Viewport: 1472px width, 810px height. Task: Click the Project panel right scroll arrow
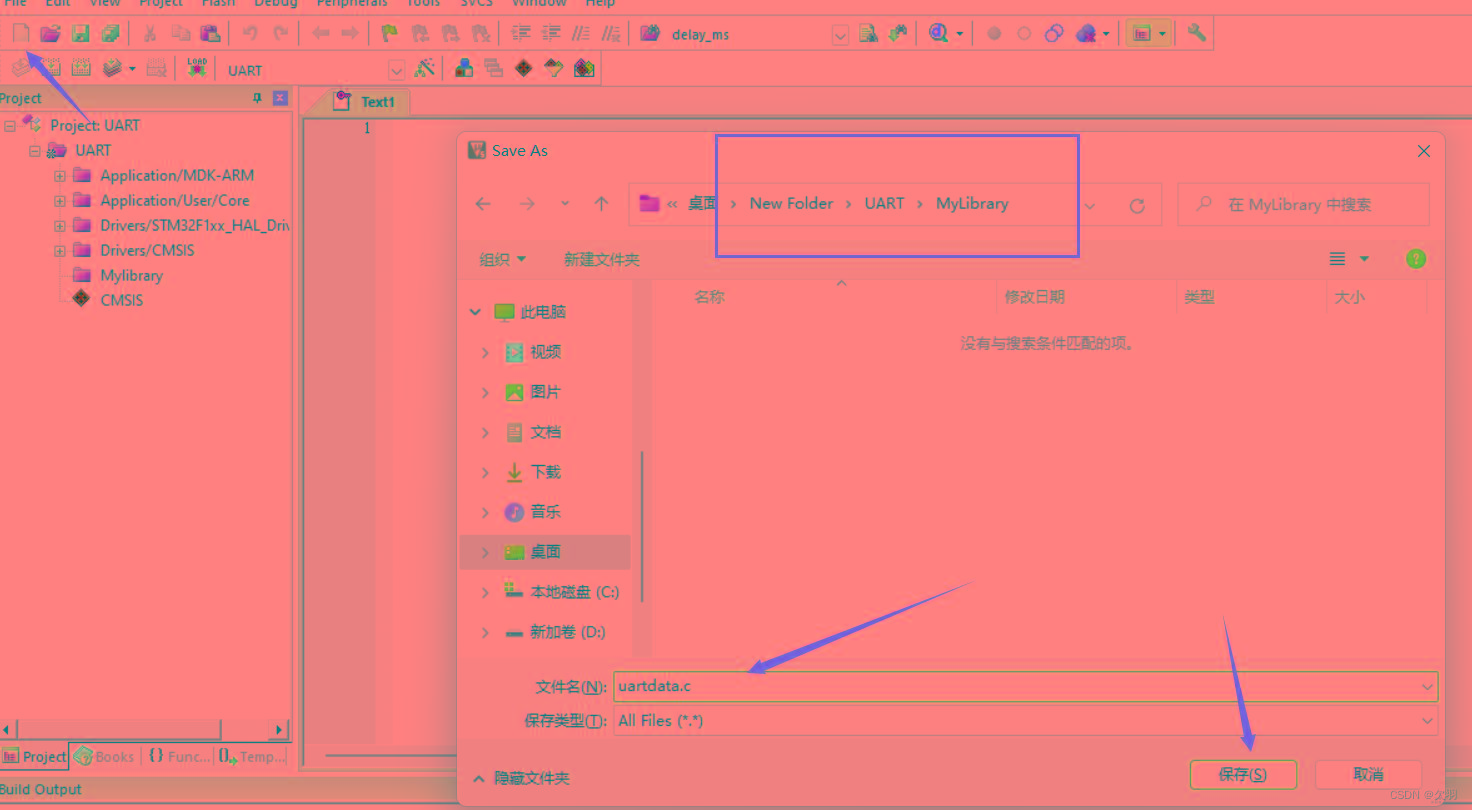click(279, 729)
